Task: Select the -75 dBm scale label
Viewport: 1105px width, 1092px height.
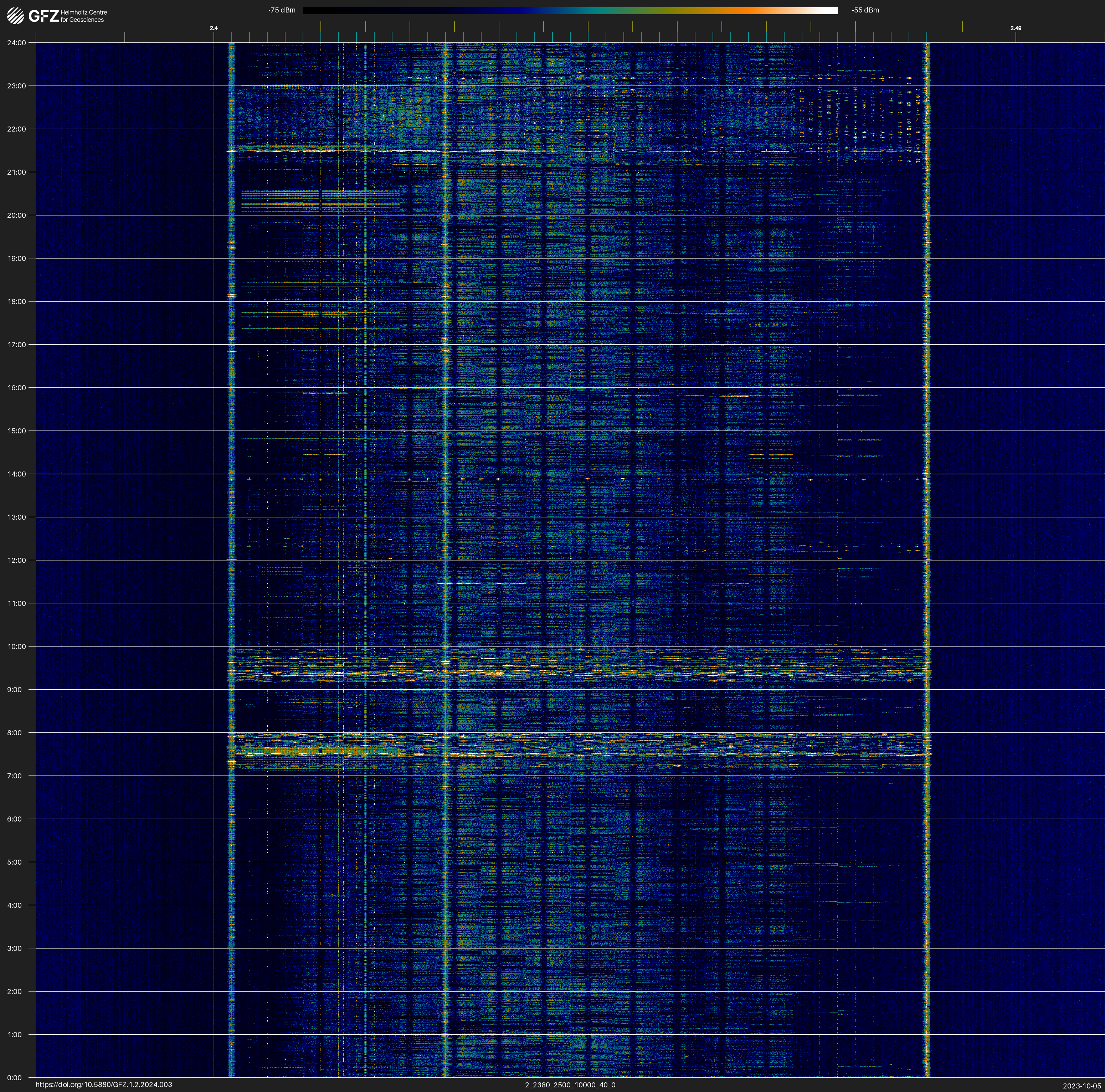Action: tap(282, 10)
